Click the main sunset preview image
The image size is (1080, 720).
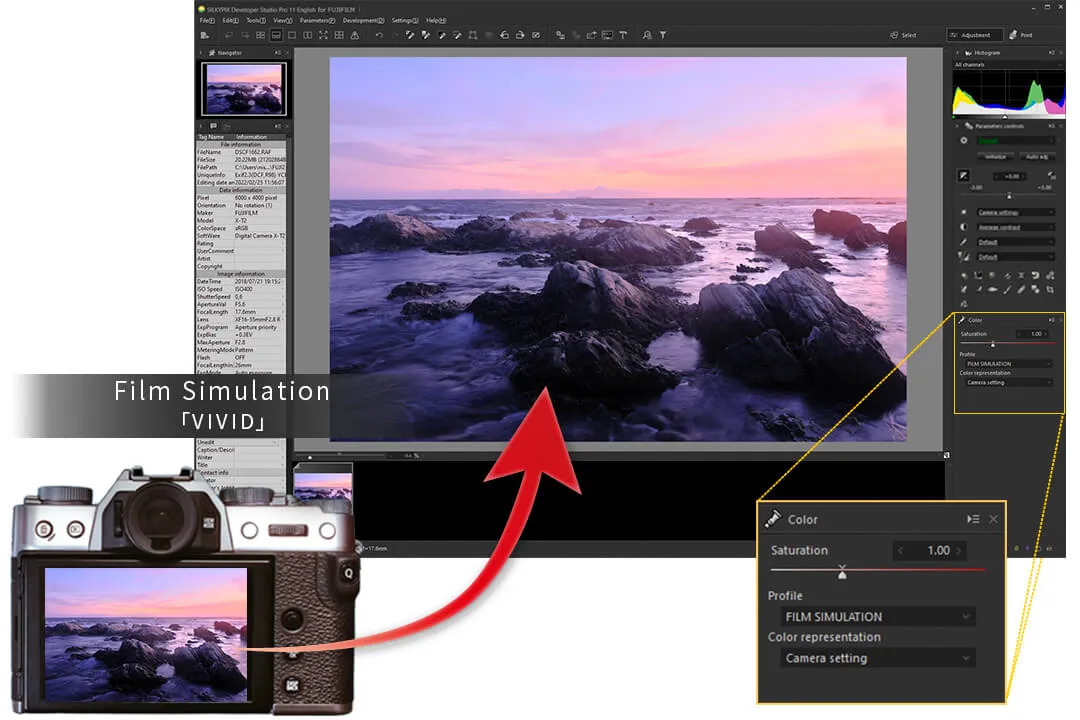pos(618,249)
